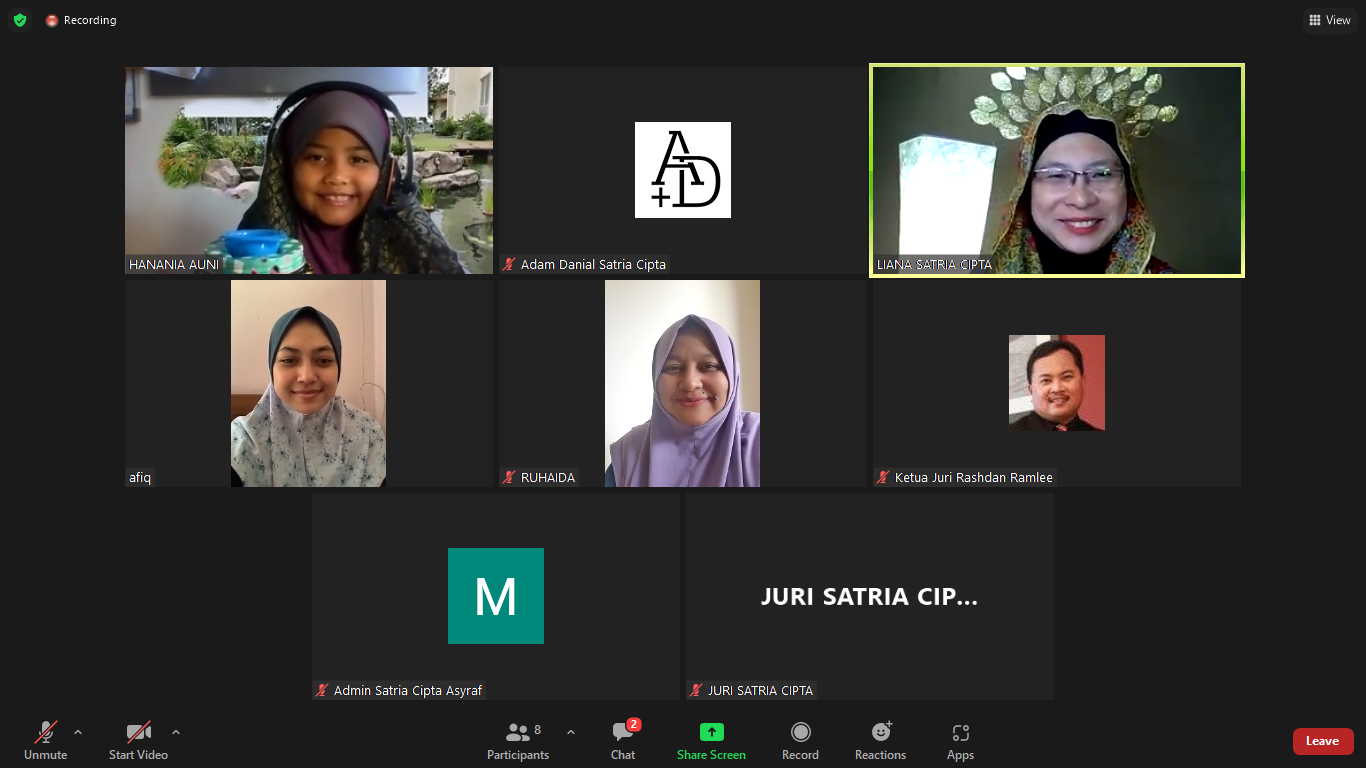Select the HANANIA AUNI video tile
Viewport: 1366px width, 768px height.
(x=308, y=170)
